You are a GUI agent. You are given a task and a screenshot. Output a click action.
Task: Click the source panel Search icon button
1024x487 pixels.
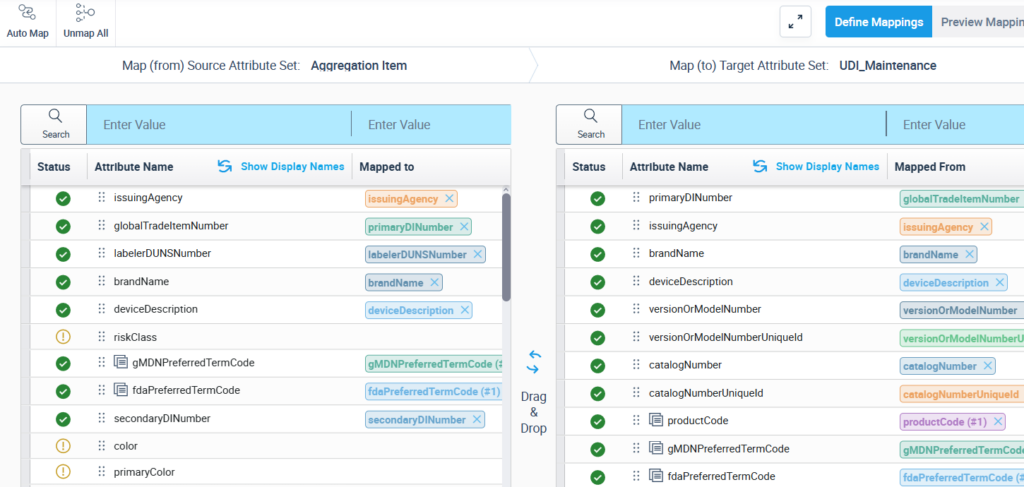(56, 124)
